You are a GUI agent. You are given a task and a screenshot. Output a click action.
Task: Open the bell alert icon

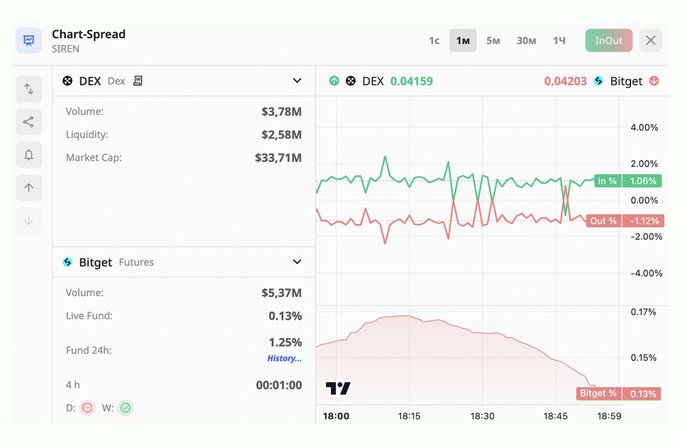tap(29, 155)
